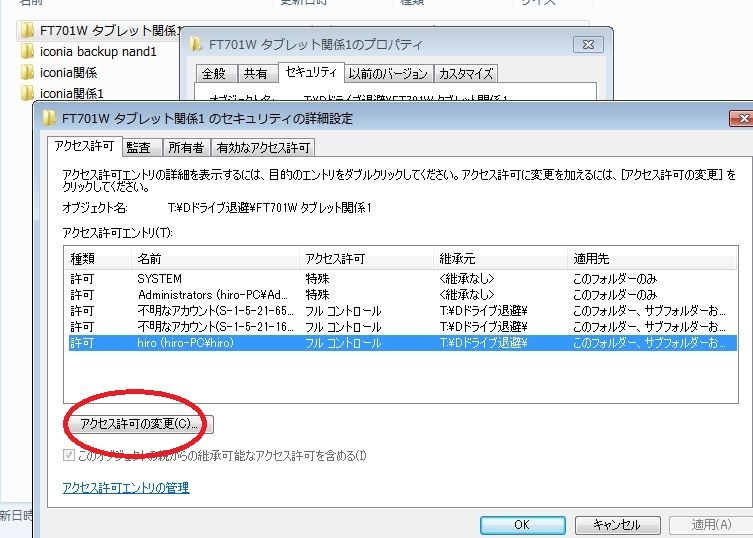Open the 以前のバージョン tab
The image size is (753, 538).
[389, 73]
